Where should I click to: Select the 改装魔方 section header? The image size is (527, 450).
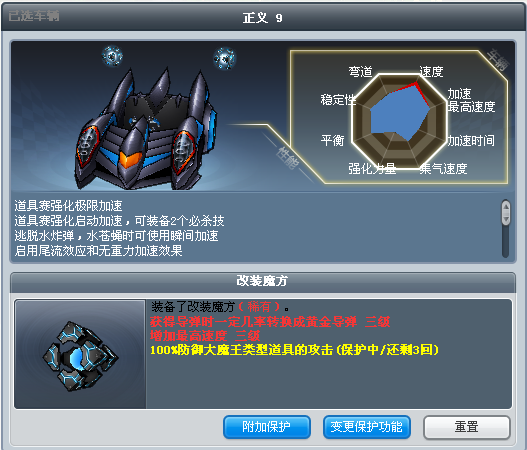pos(262,281)
